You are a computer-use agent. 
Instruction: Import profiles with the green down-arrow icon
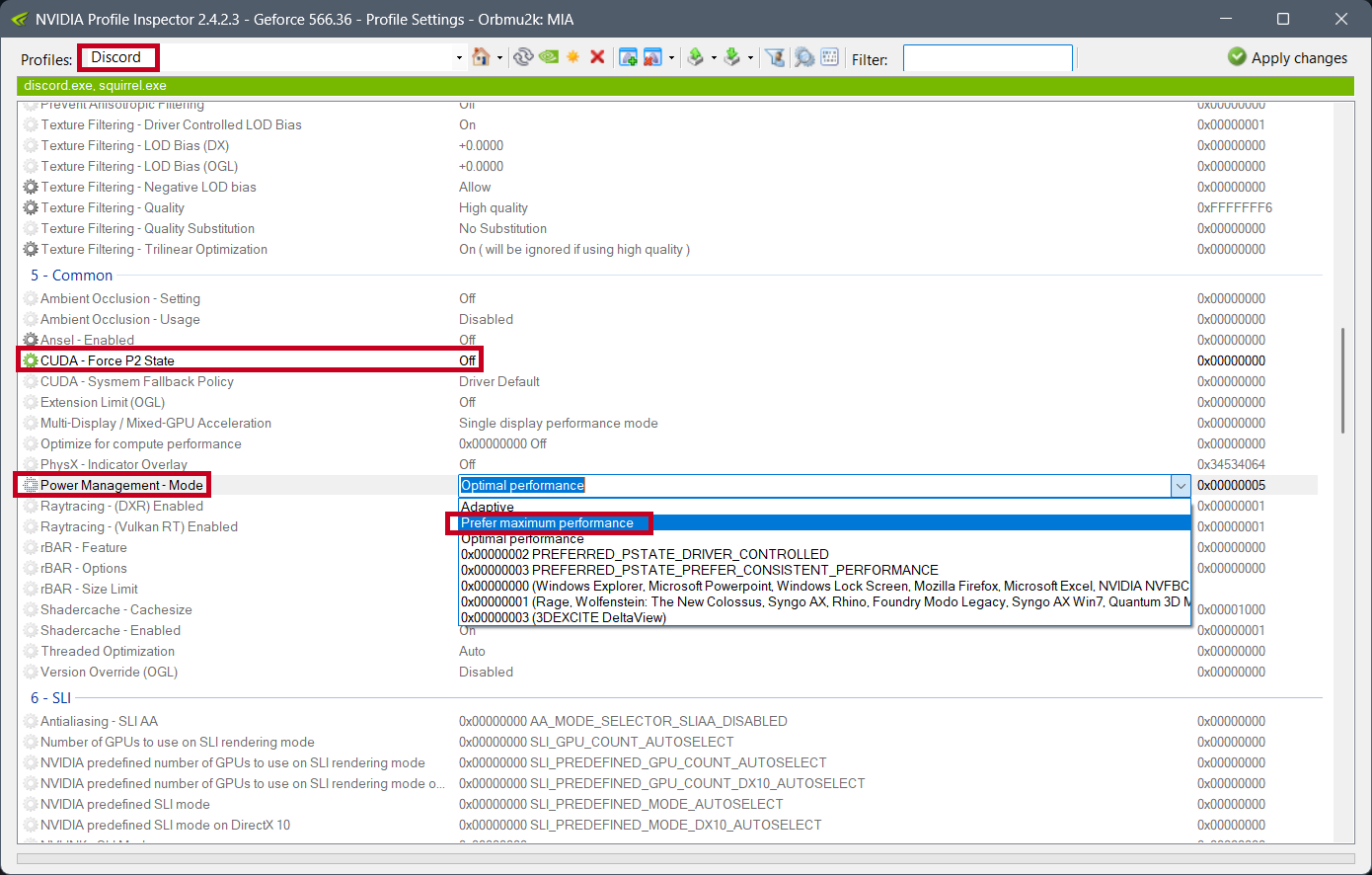click(x=732, y=57)
